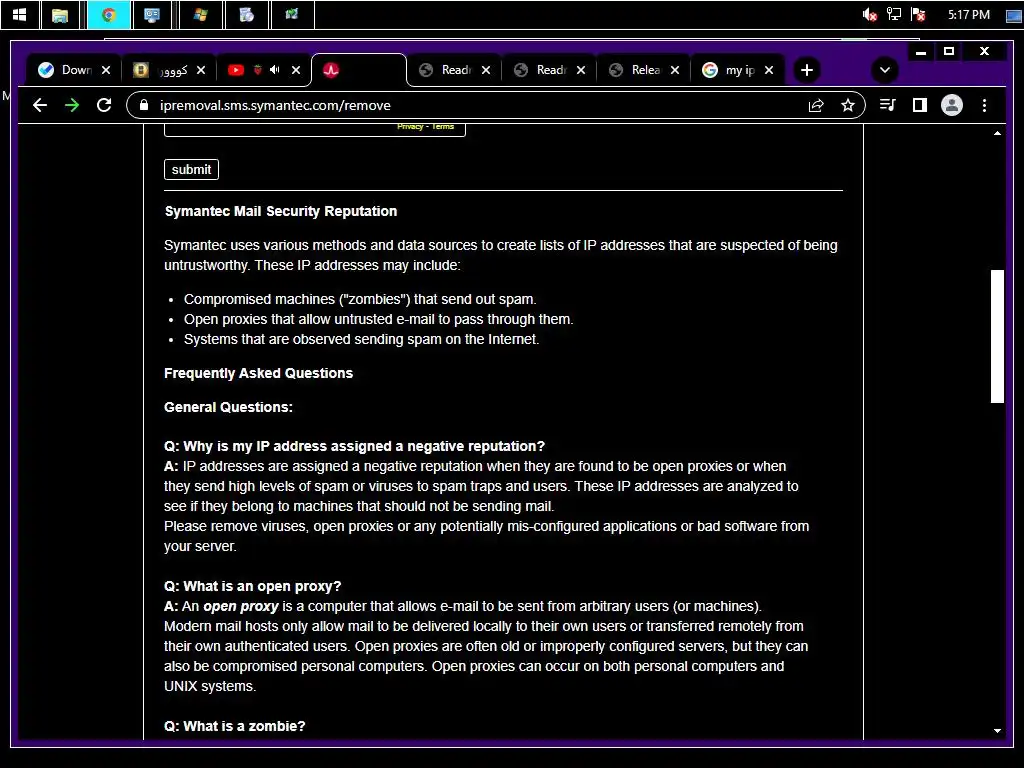Click the Windows flag taskbar icon
Image resolution: width=1024 pixels, height=768 pixels.
coord(200,14)
